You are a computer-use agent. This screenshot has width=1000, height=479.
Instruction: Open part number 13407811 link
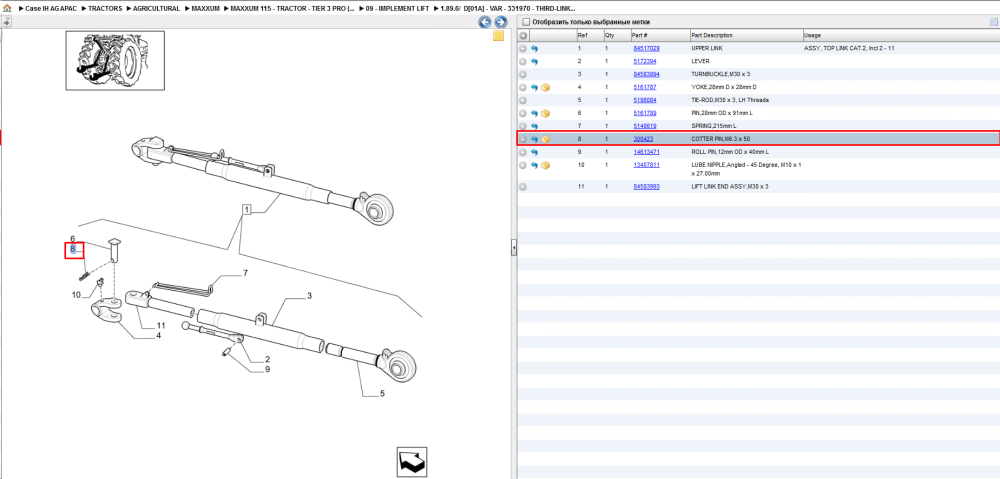click(646, 165)
